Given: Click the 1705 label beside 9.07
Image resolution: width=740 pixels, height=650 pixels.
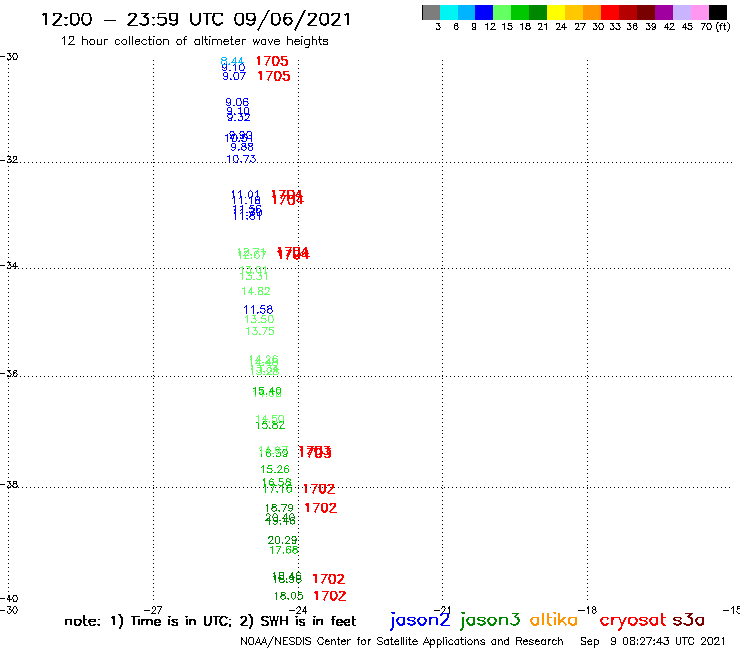Looking at the screenshot, I should [274, 76].
